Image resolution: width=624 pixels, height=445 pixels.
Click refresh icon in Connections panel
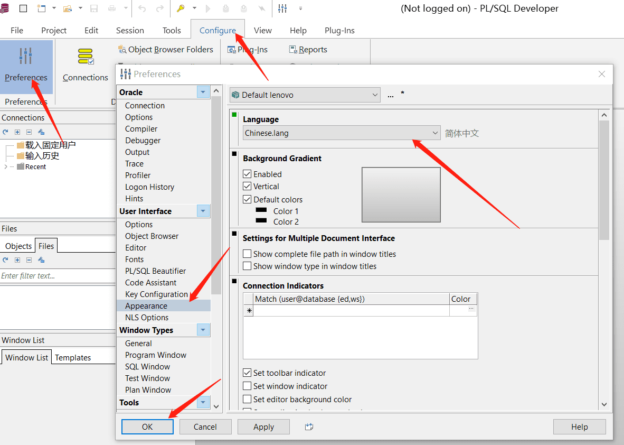(x=7, y=131)
